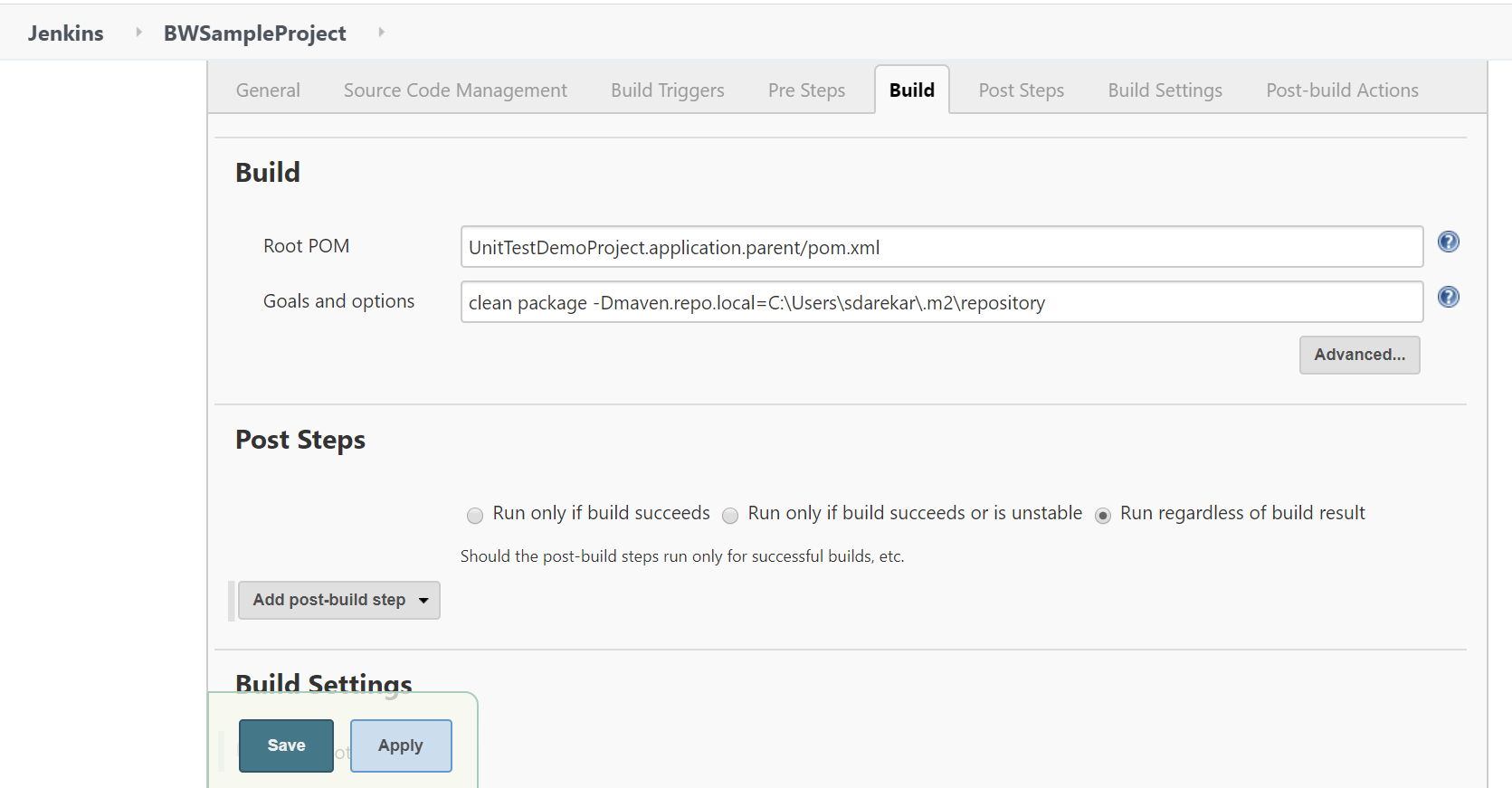Expand breadcrumb arrow after BWSampleProject

click(381, 32)
